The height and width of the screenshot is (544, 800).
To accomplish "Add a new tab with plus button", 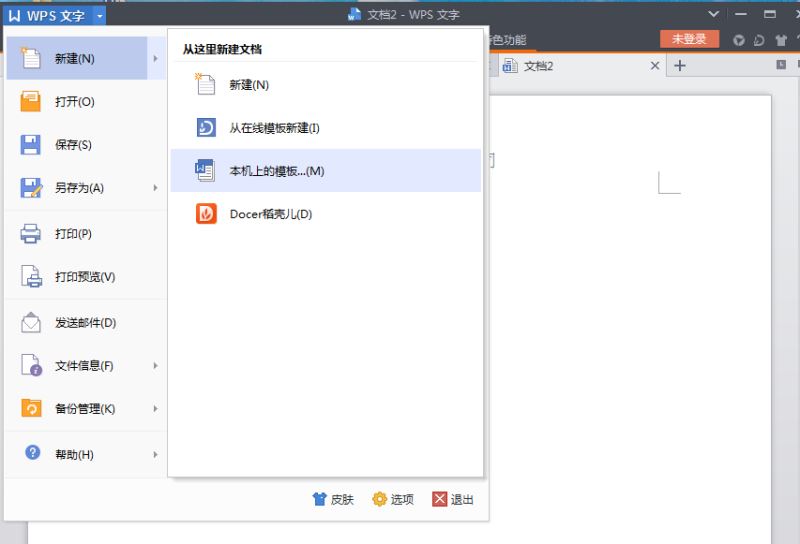I will [x=680, y=66].
